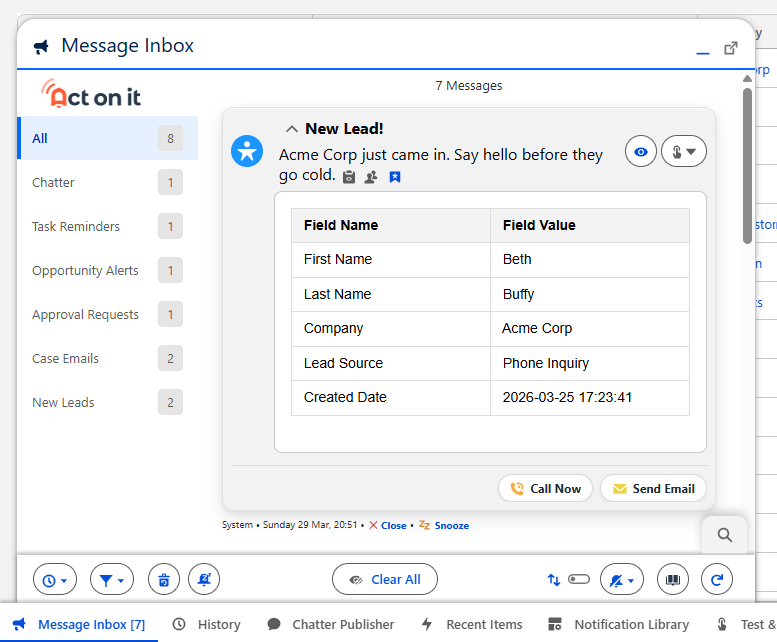Image resolution: width=777 pixels, height=642 pixels.
Task: Click the Clear All button
Action: point(385,580)
